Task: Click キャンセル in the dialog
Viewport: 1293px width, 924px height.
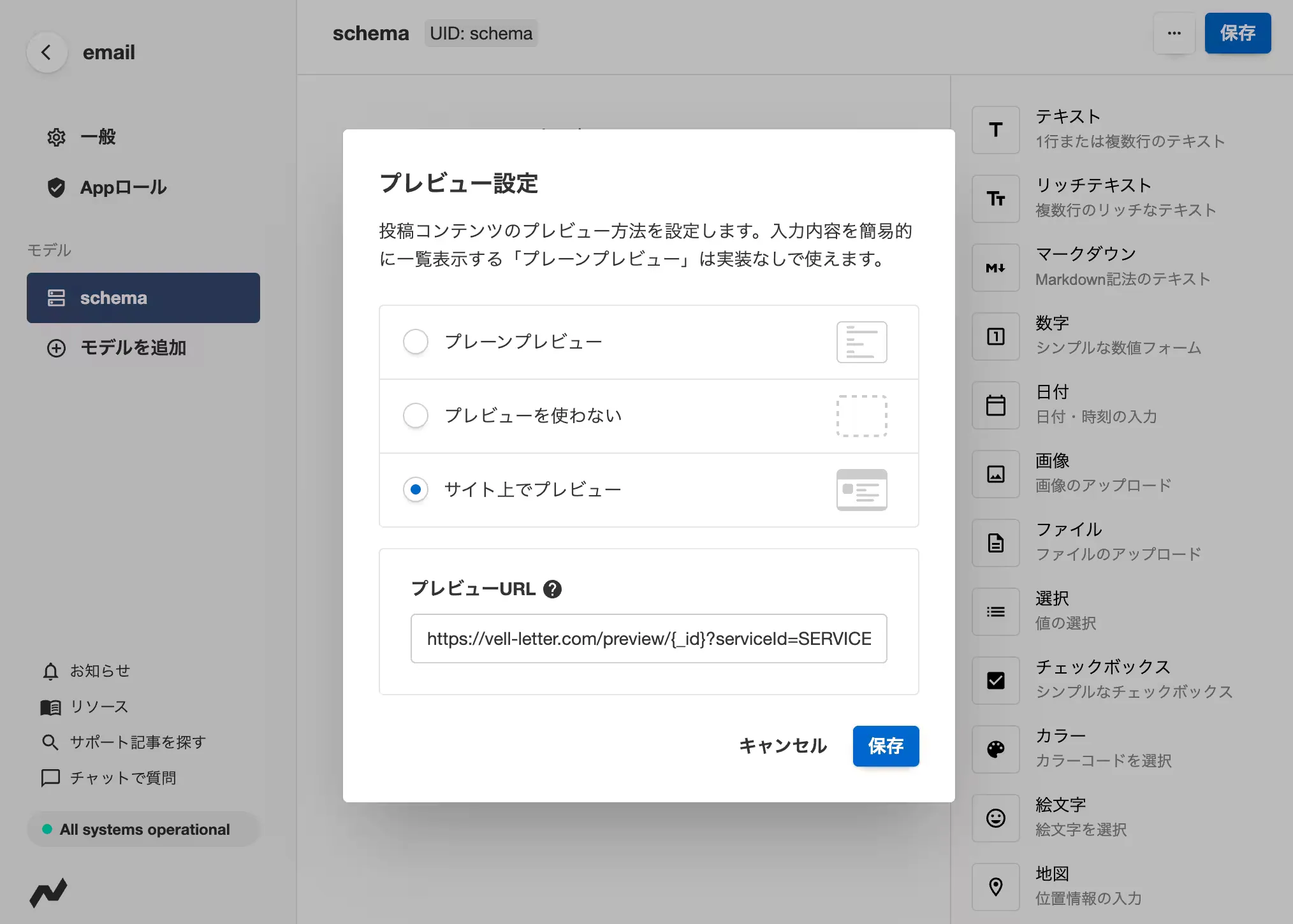Action: (x=783, y=746)
